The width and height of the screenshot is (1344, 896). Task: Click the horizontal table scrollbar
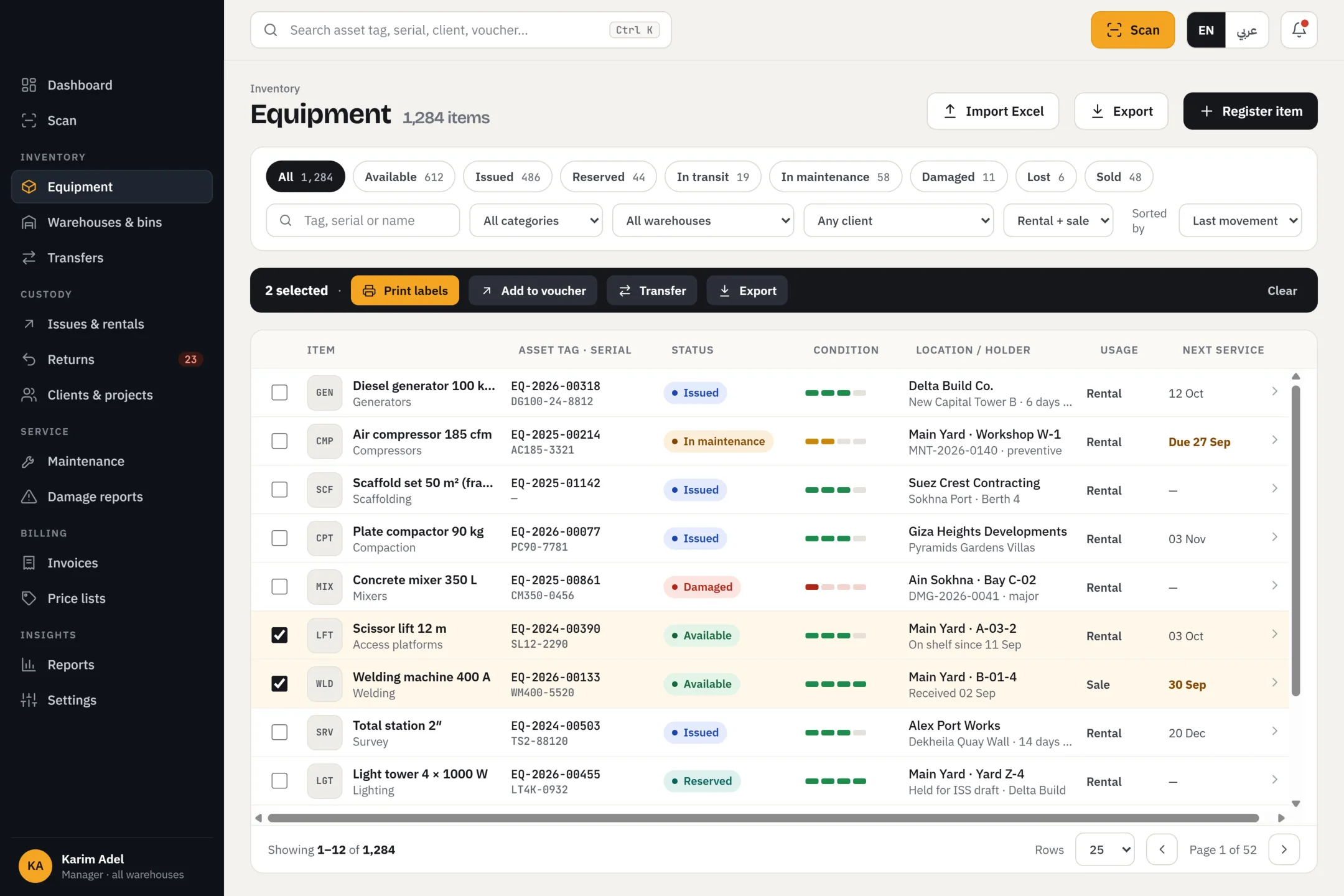point(763,818)
